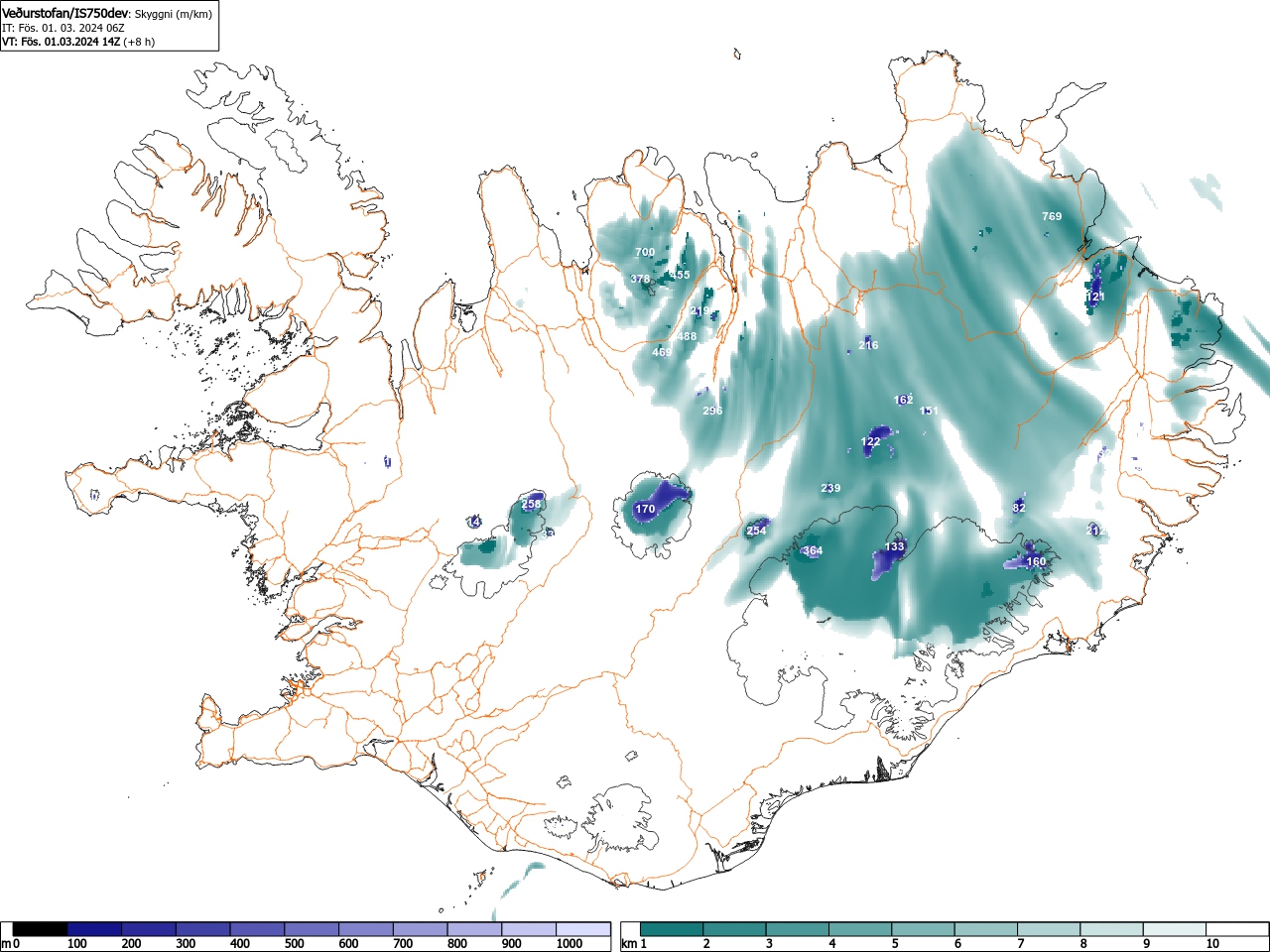Click the '1000' tick on meter legend
This screenshot has width=1270, height=952.
pyautogui.click(x=570, y=944)
